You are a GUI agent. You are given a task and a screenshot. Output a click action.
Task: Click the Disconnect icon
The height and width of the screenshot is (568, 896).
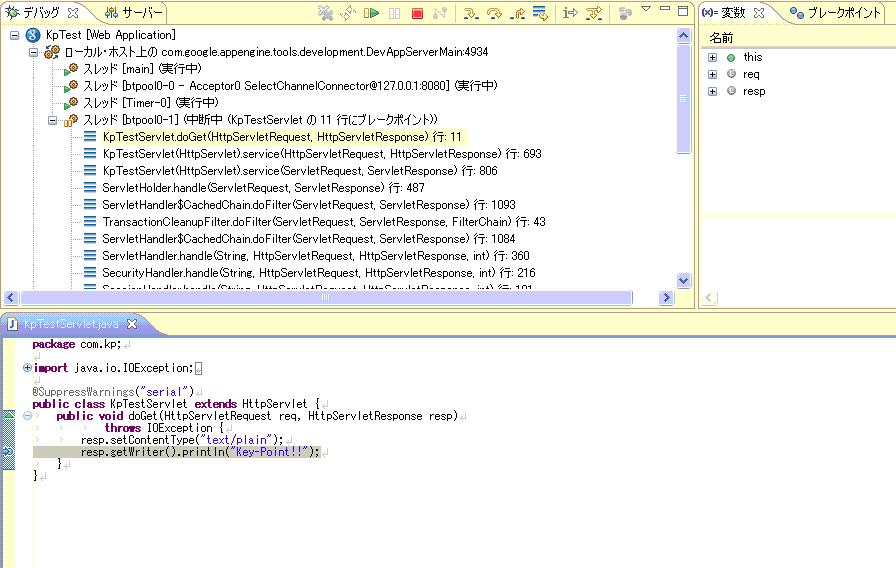tap(440, 13)
